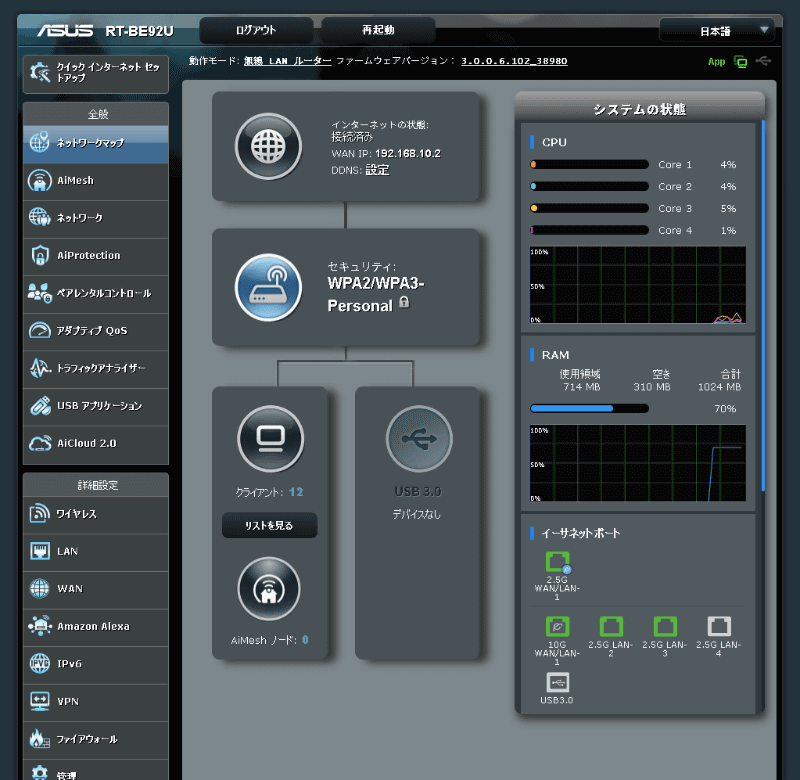Image resolution: width=800 pixels, height=780 pixels.
Task: Open the AiMesh menu item
Action: click(96, 181)
